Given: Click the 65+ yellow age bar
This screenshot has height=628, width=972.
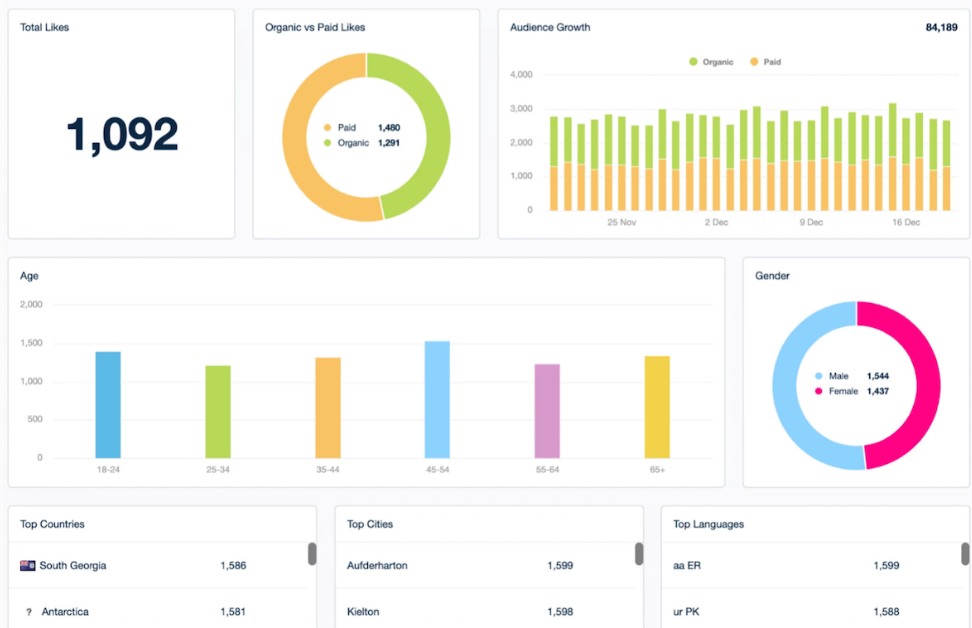Looking at the screenshot, I should pos(657,407).
